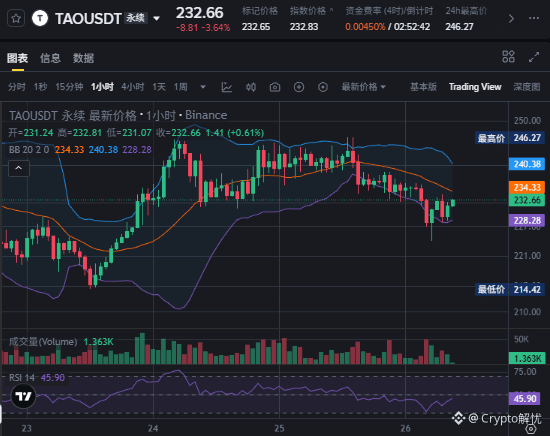Select 1小时 timeframe

coord(102,87)
